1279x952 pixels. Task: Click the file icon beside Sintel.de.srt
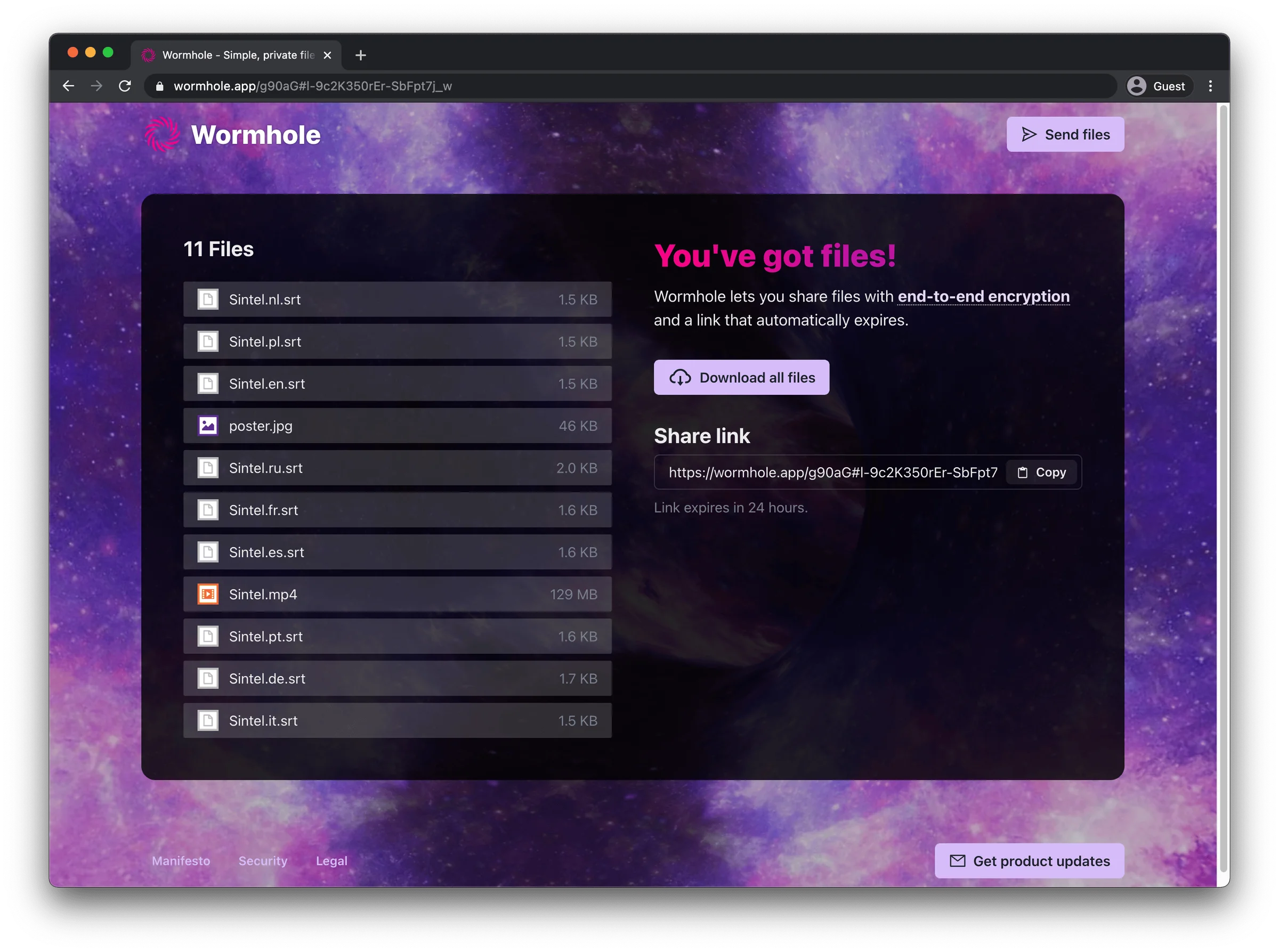(208, 678)
